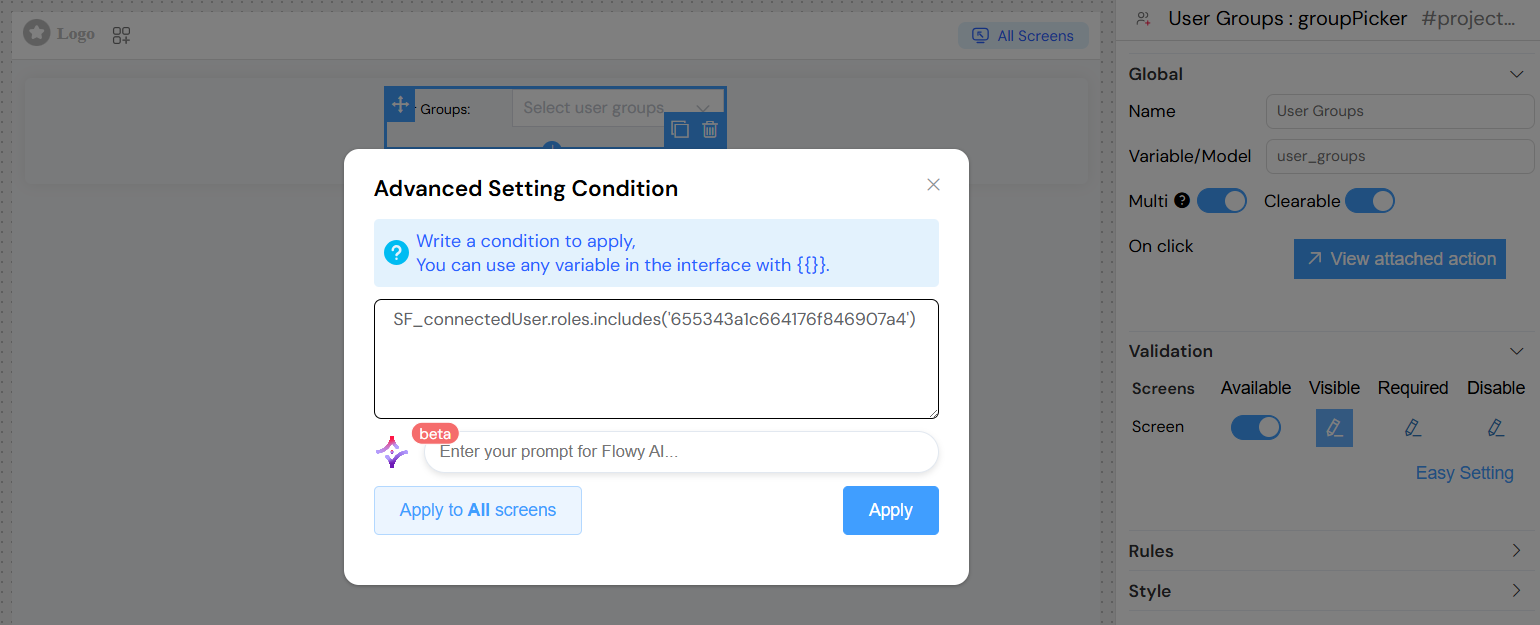Edit the Disable condition pencil icon
Screen dimensions: 1540x625
tap(1495, 428)
